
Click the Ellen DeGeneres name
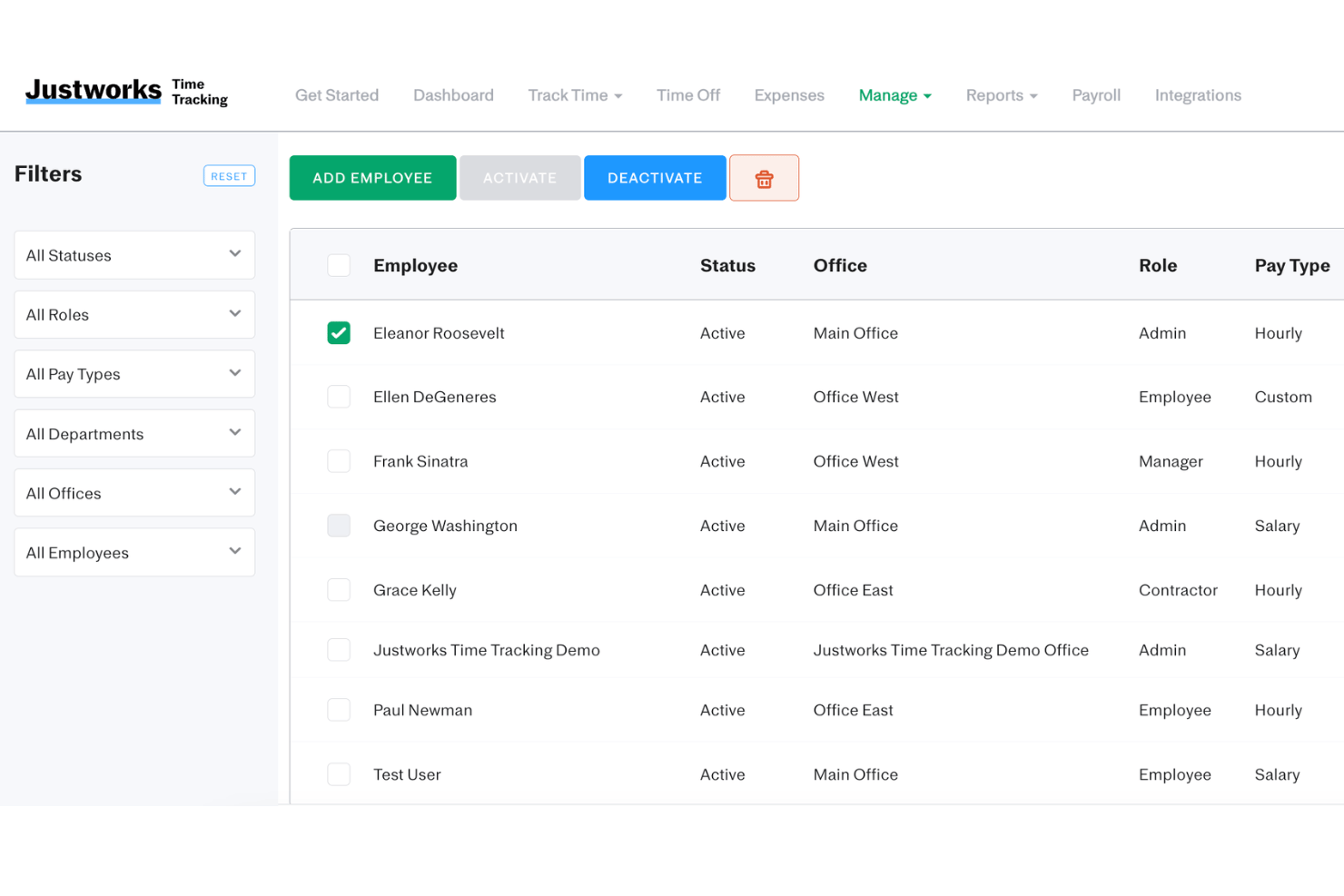pyautogui.click(x=434, y=397)
